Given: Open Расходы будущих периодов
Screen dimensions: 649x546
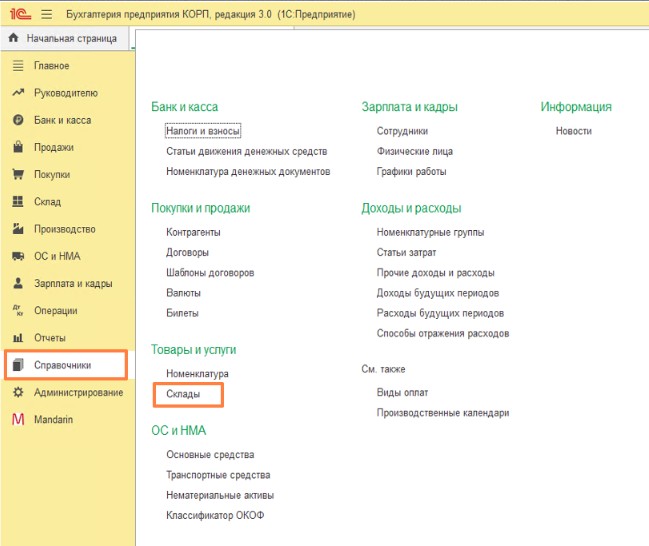Looking at the screenshot, I should (440, 313).
